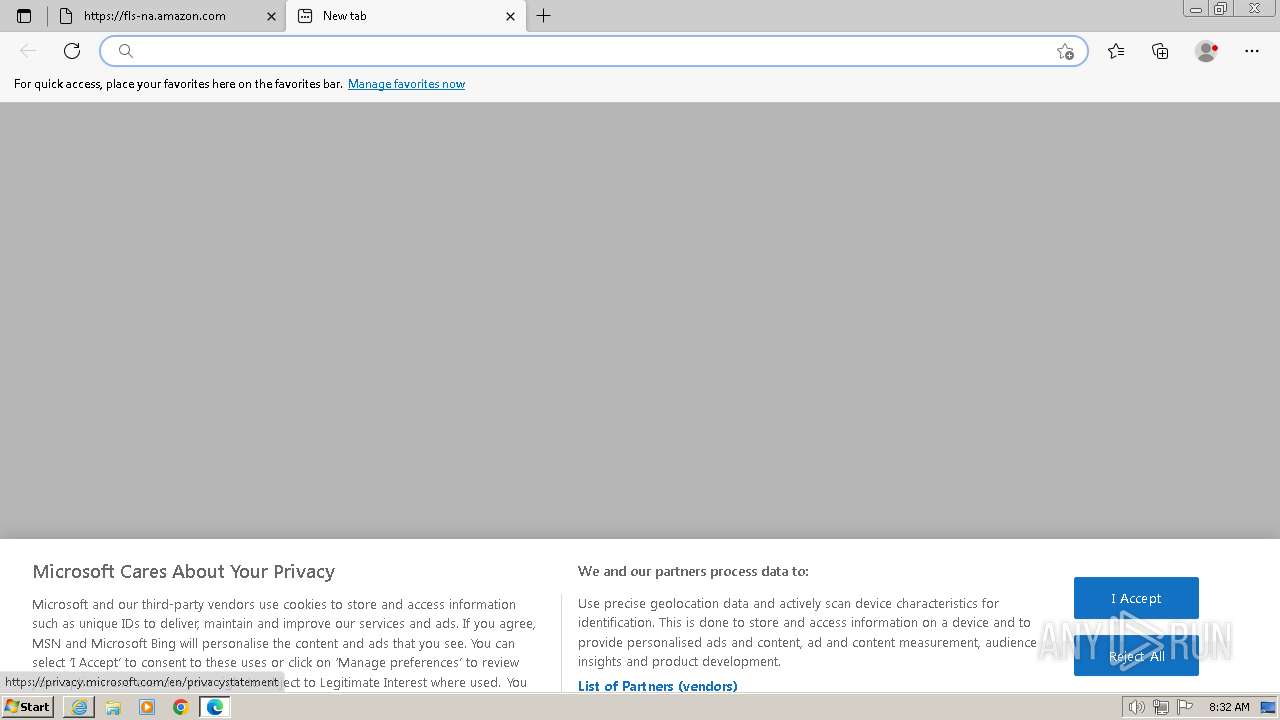This screenshot has height=720, width=1280.
Task: Click I Accept button
Action: (x=1136, y=598)
